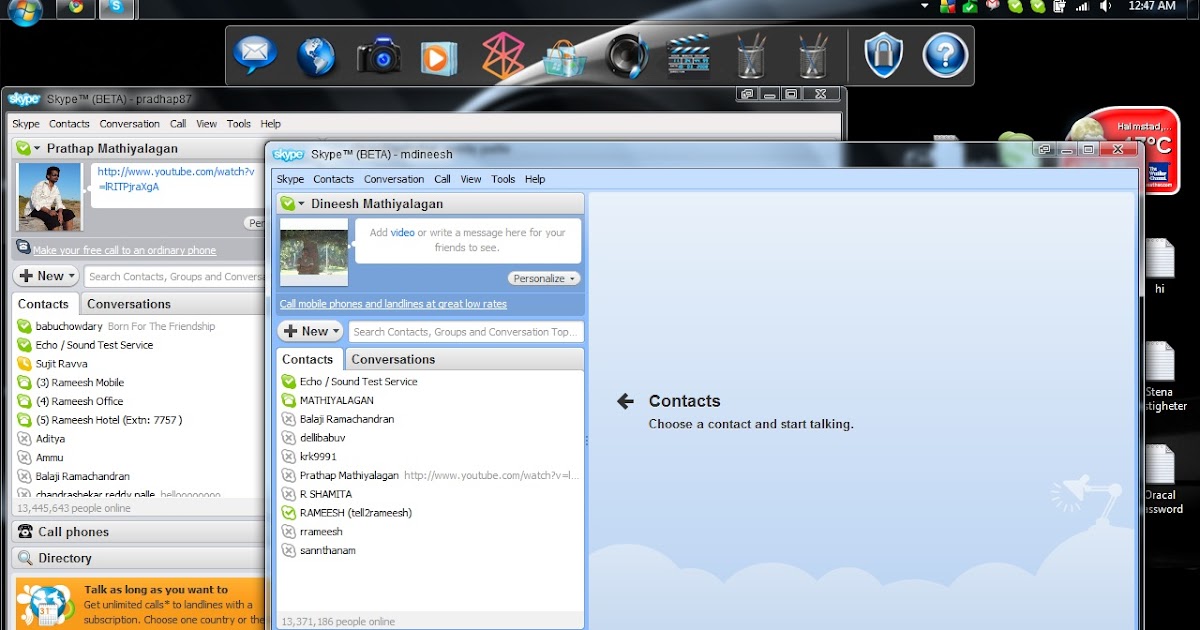The height and width of the screenshot is (630, 1200).
Task: Click the Call phones telephone icon
Action: click(24, 532)
